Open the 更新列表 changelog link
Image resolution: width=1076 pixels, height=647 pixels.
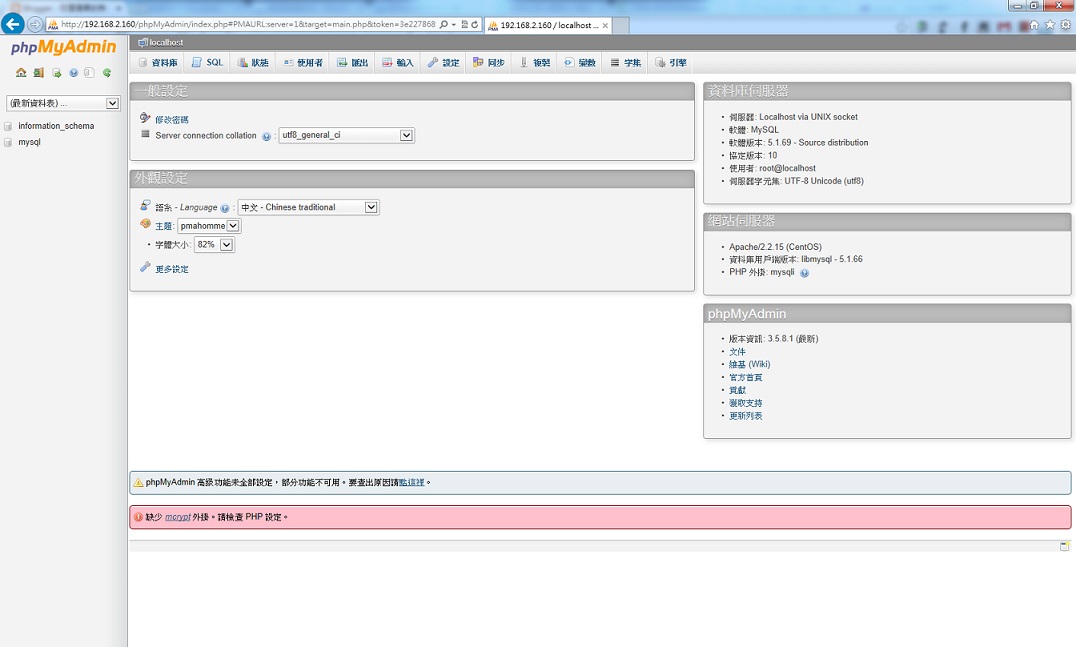click(745, 416)
